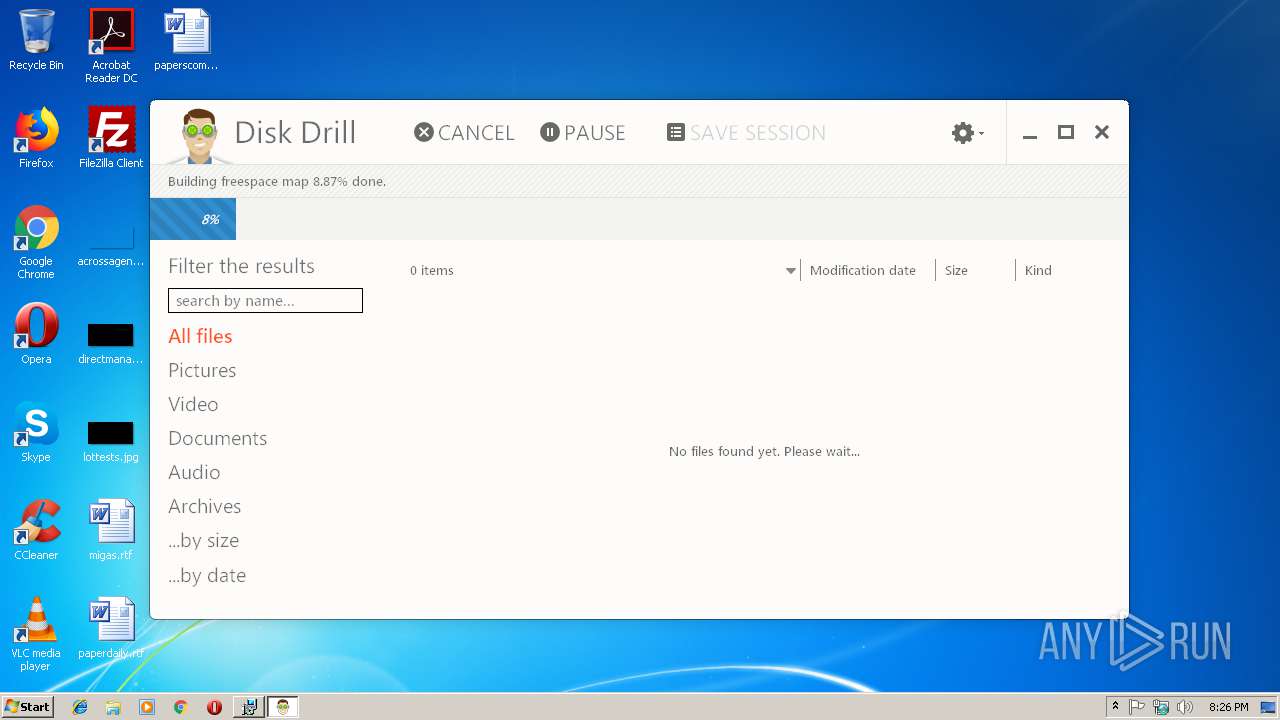Select the Google Chrome desktop shortcut
The height and width of the screenshot is (720, 1280).
point(36,243)
